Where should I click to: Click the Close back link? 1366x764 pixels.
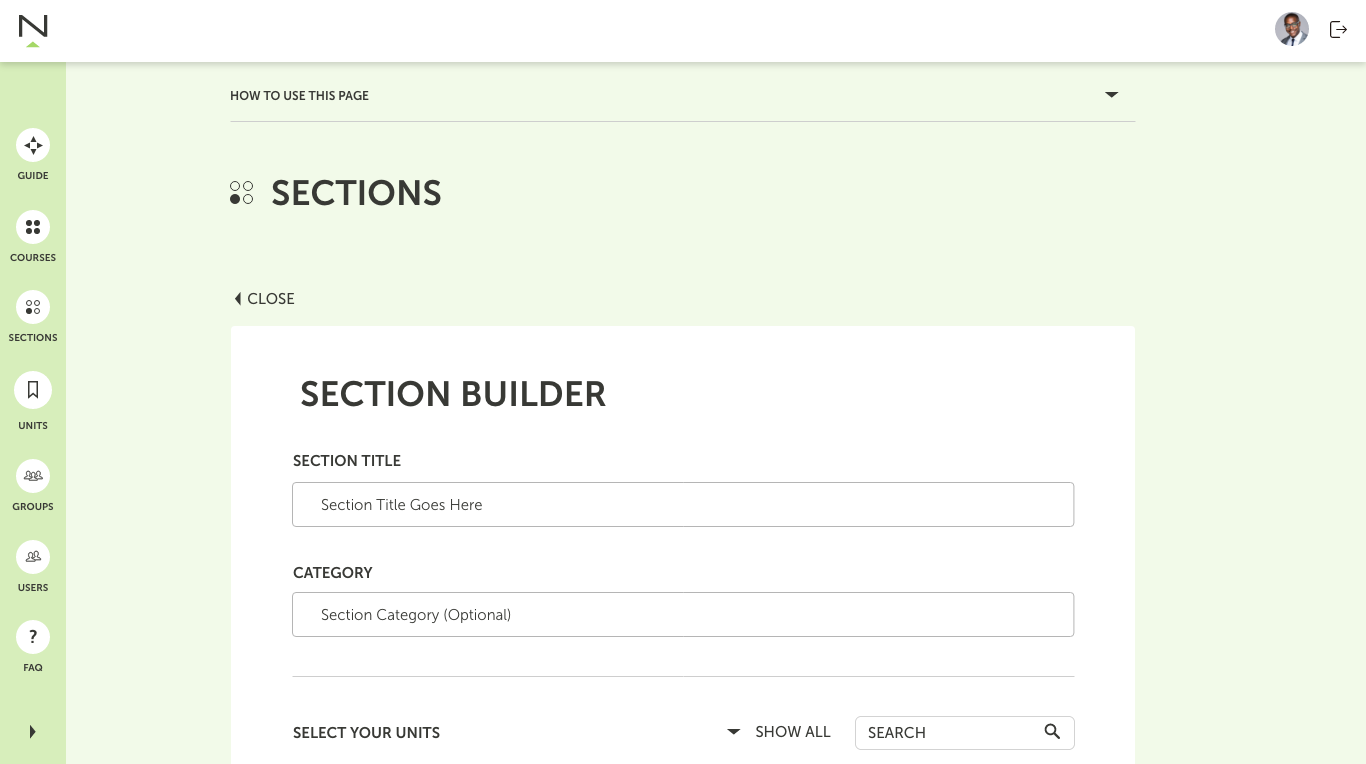(x=264, y=299)
